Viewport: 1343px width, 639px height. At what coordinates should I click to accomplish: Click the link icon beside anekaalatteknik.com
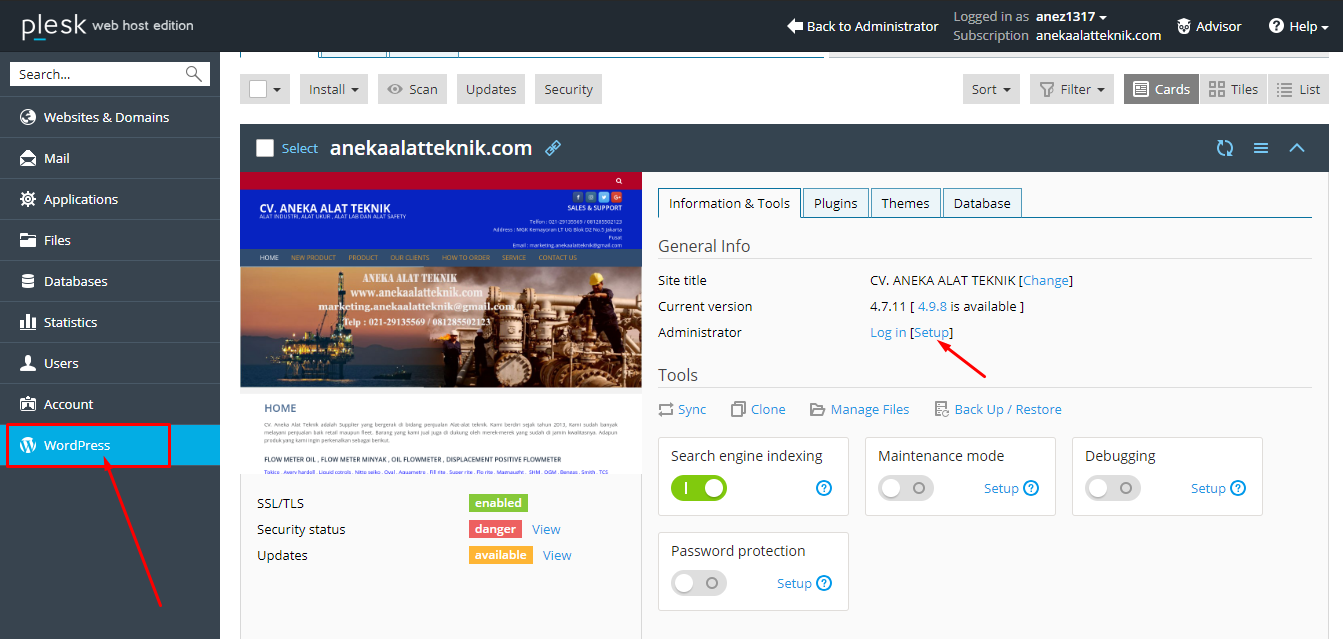(553, 148)
